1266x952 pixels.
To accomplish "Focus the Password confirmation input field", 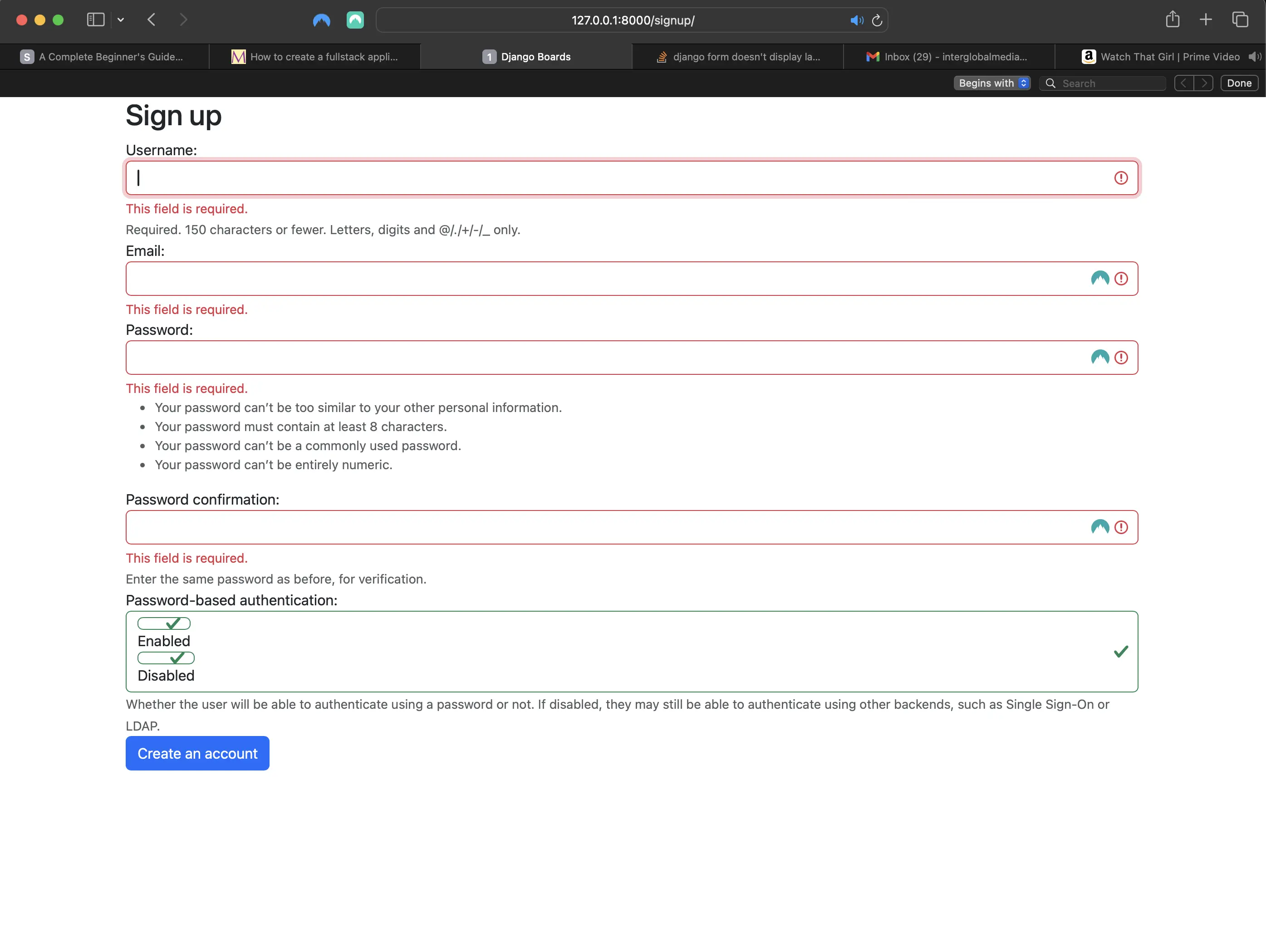I will click(632, 527).
